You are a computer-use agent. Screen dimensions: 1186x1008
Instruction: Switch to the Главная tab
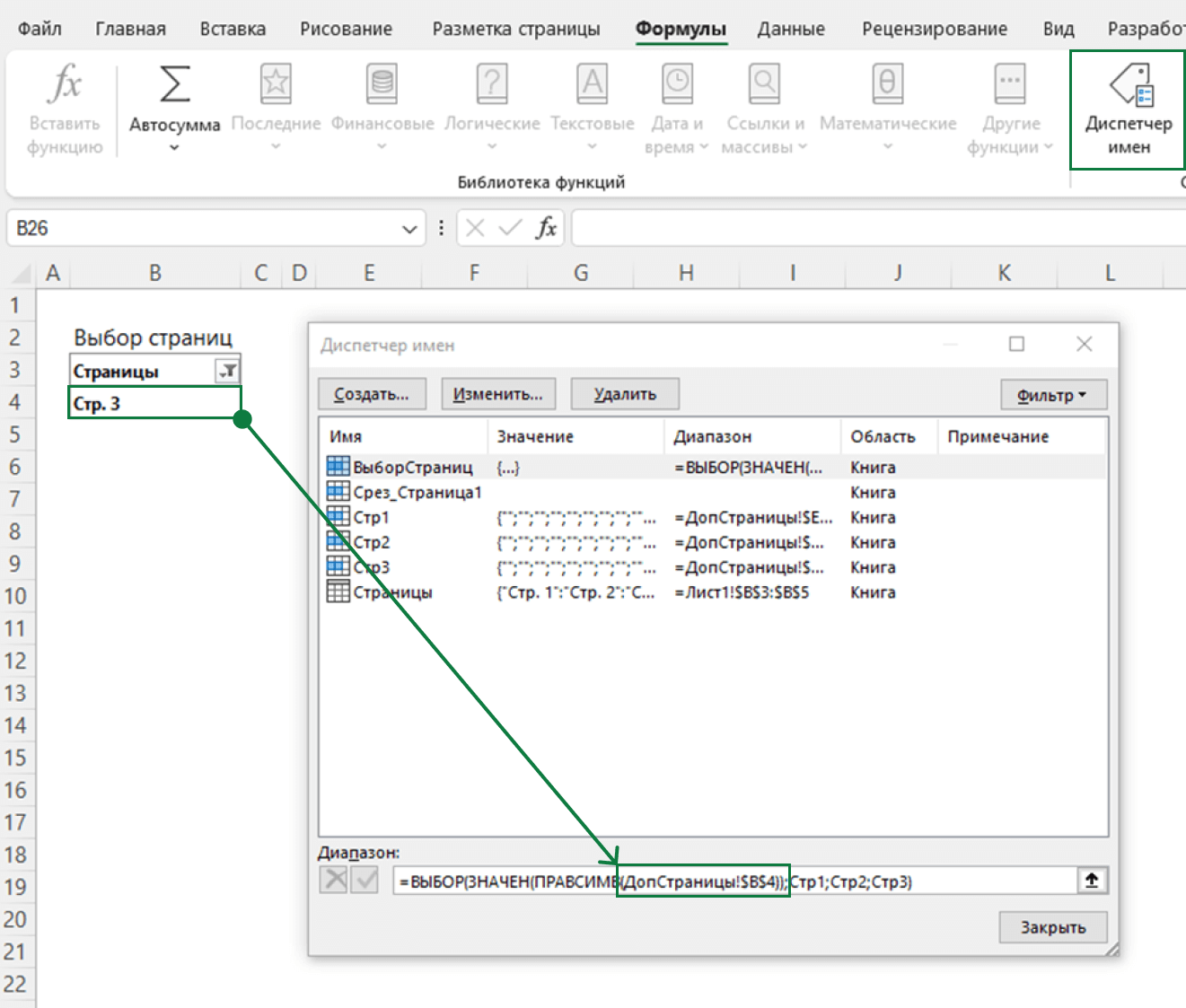tap(130, 29)
